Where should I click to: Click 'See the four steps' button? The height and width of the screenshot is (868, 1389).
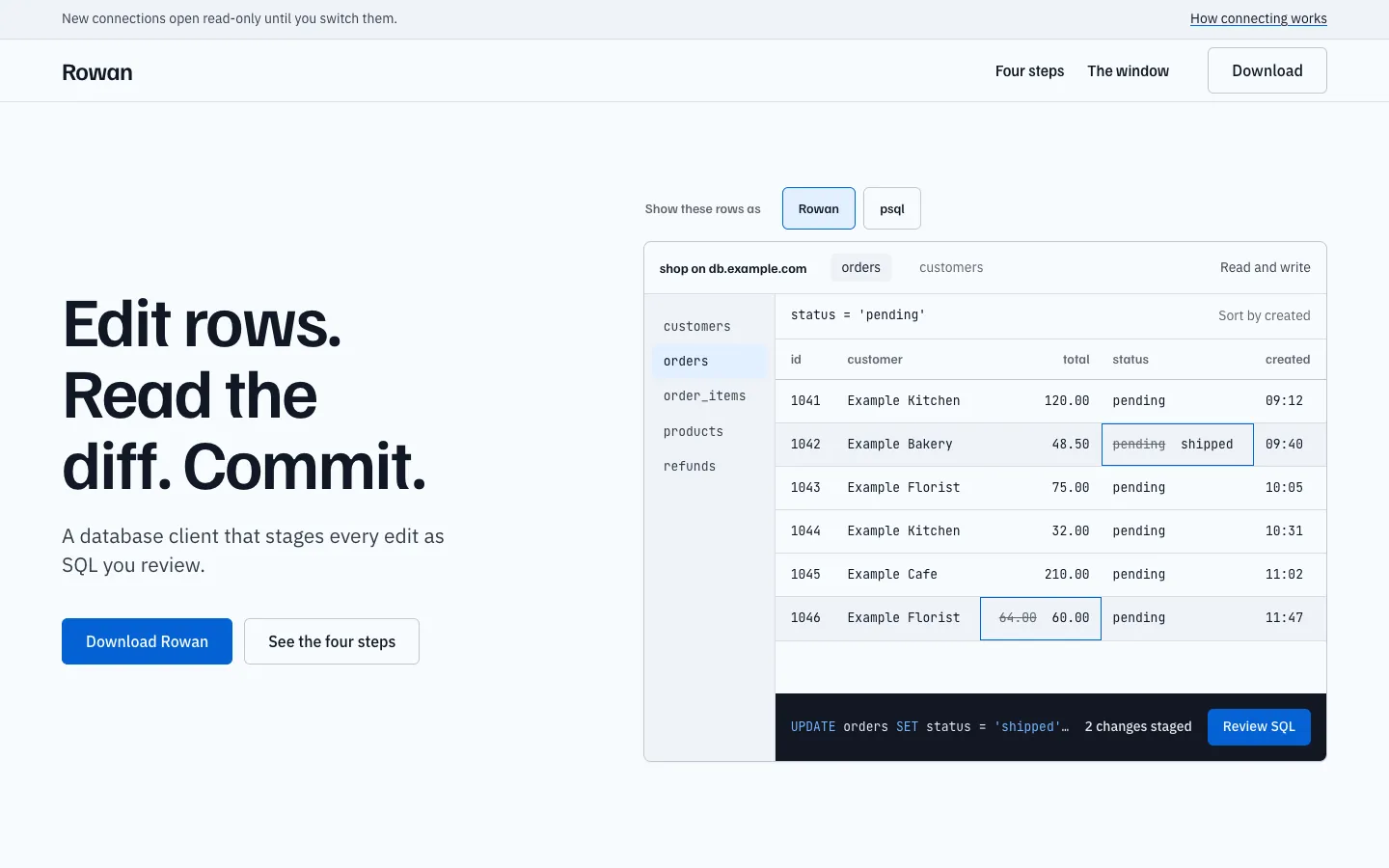pos(332,641)
